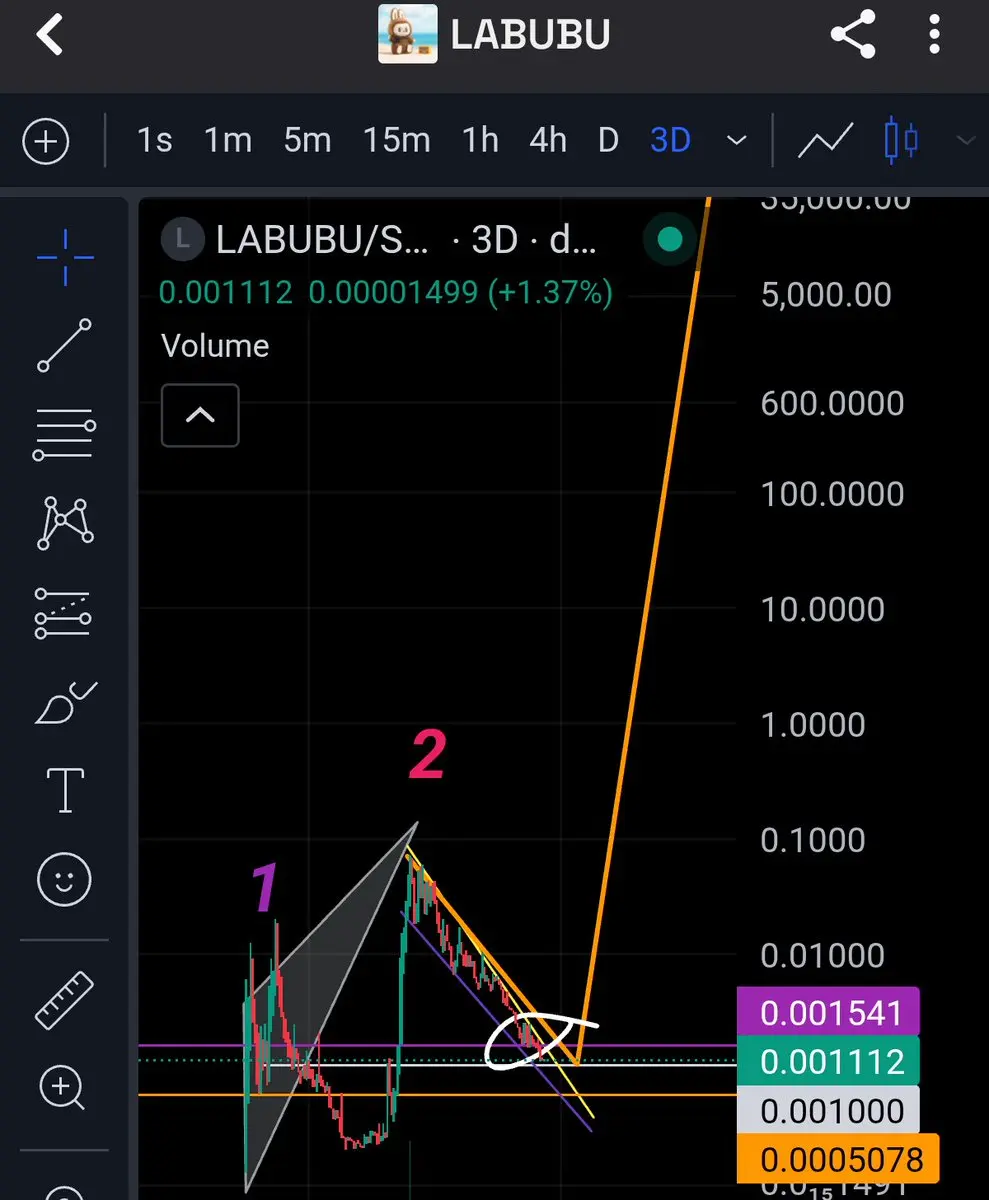Select the 1s timeframe
989x1200 pixels.
tap(154, 141)
